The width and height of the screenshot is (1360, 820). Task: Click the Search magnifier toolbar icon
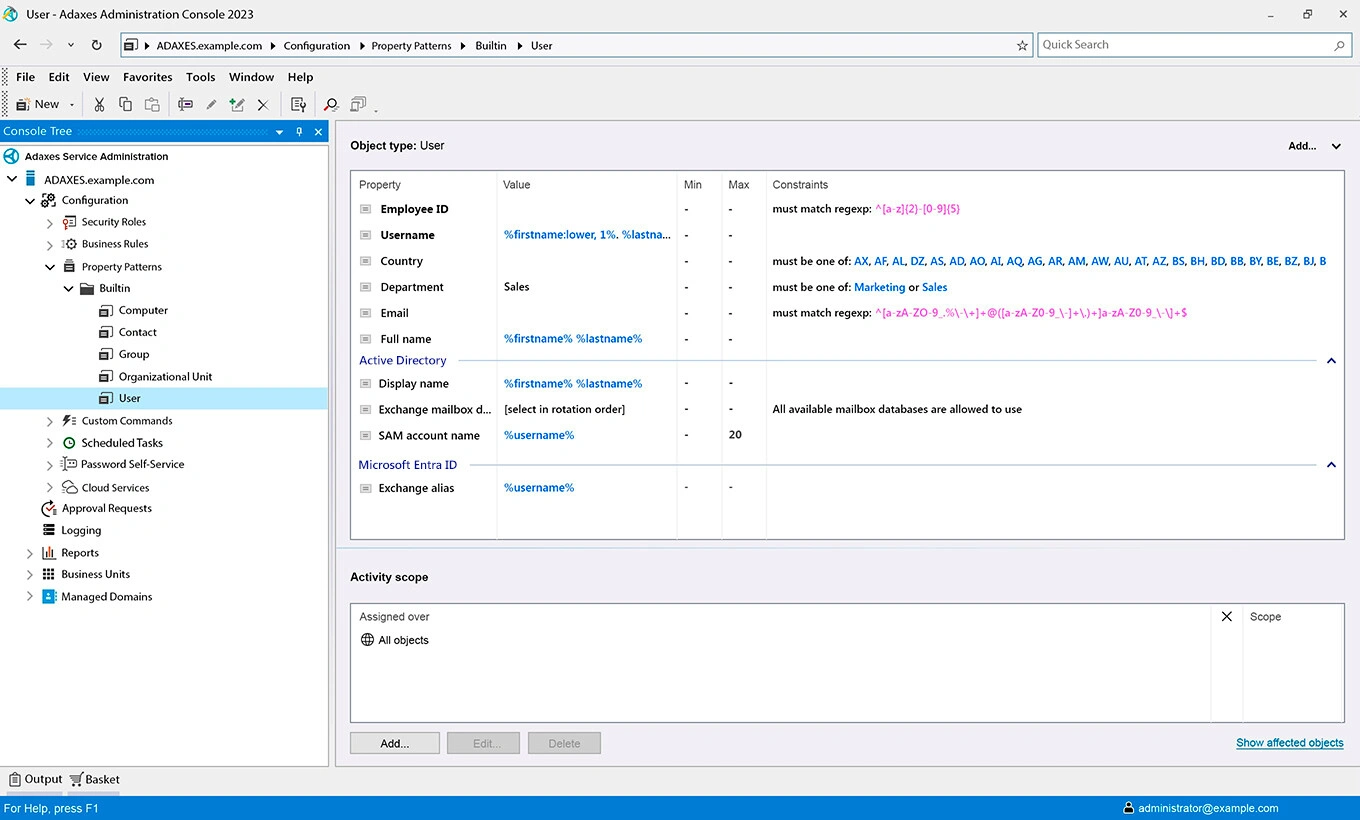point(331,104)
